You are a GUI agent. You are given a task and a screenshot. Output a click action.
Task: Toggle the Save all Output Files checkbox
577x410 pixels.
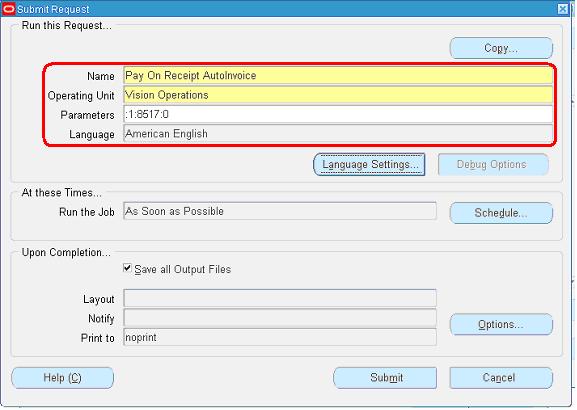127,268
